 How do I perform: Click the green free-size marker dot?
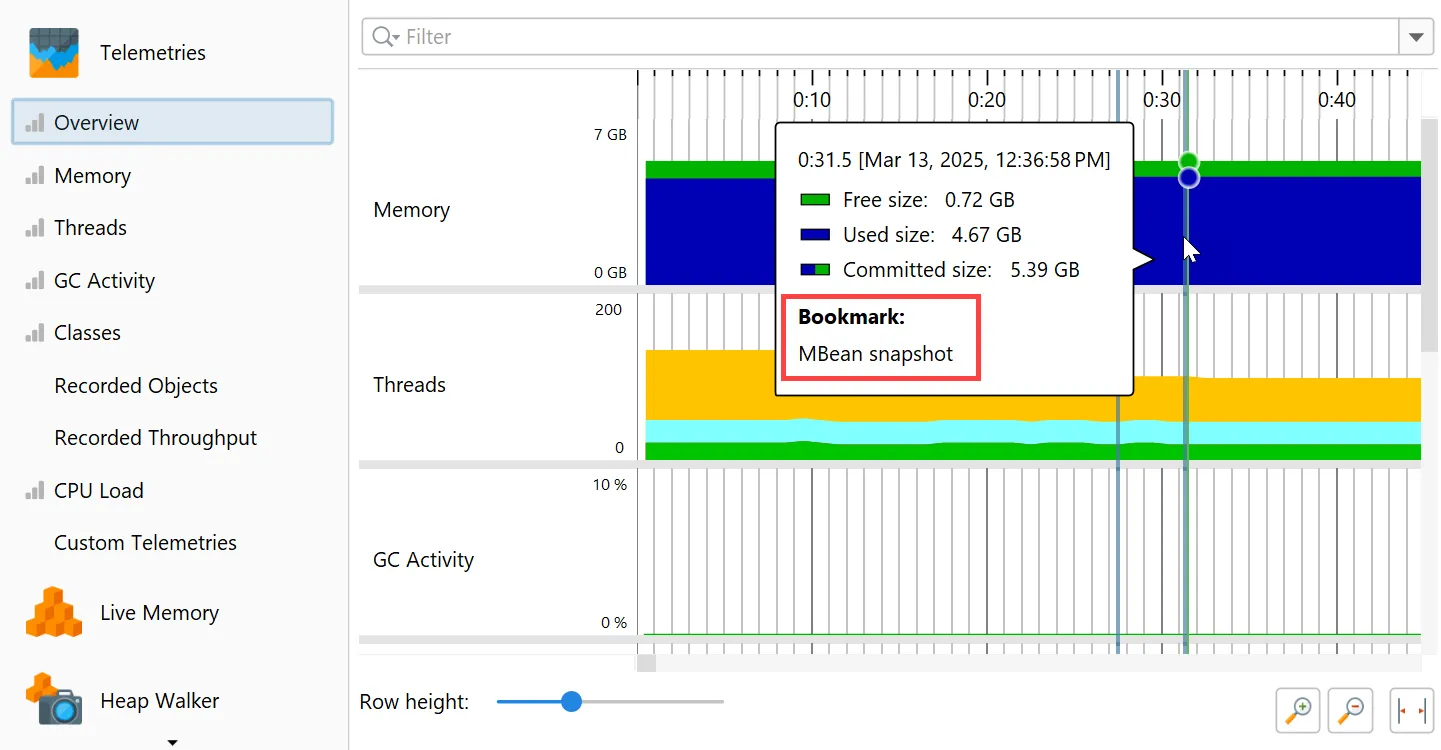(x=1188, y=162)
